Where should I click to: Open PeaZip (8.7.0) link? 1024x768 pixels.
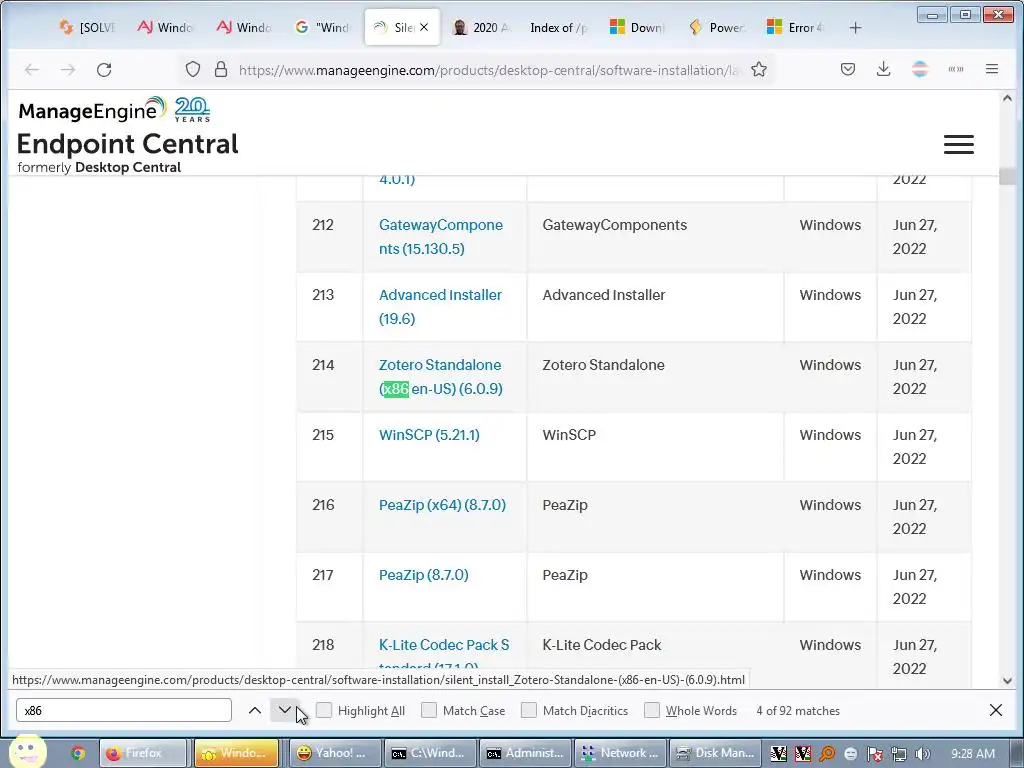click(423, 575)
